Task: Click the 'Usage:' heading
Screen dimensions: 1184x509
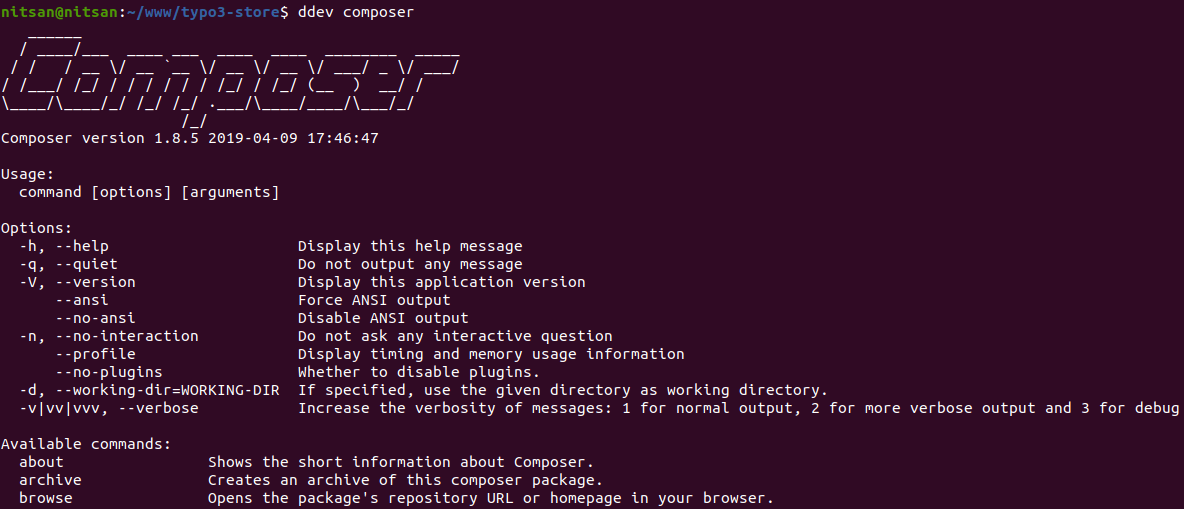Action: [x=28, y=174]
